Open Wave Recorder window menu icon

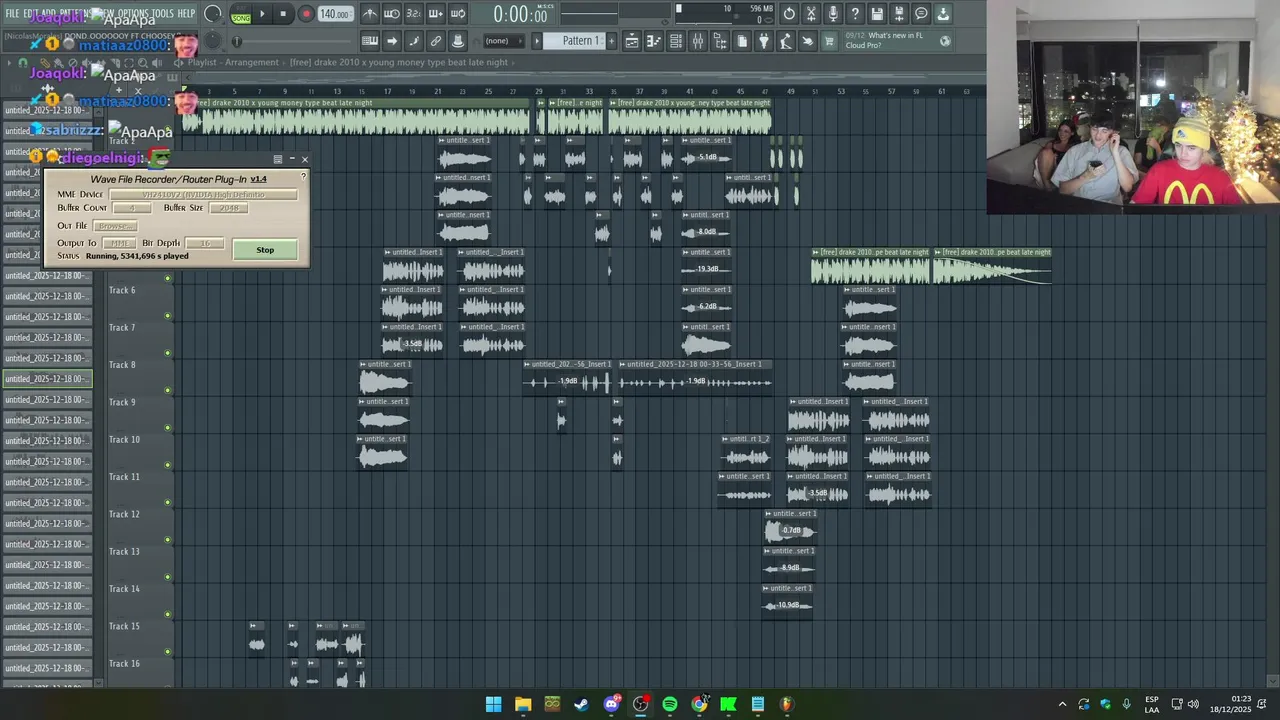coord(277,159)
